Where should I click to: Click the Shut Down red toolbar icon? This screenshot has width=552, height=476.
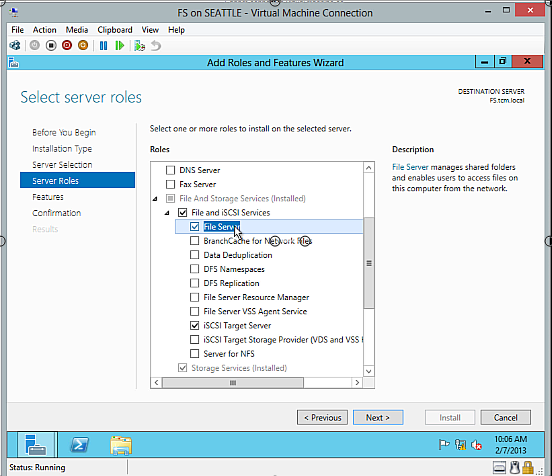point(67,45)
